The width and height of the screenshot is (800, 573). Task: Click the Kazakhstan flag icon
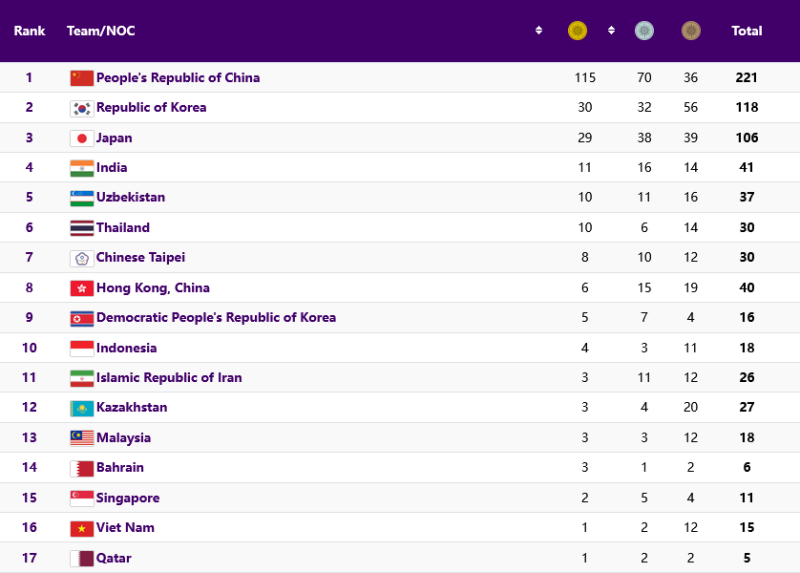point(82,408)
